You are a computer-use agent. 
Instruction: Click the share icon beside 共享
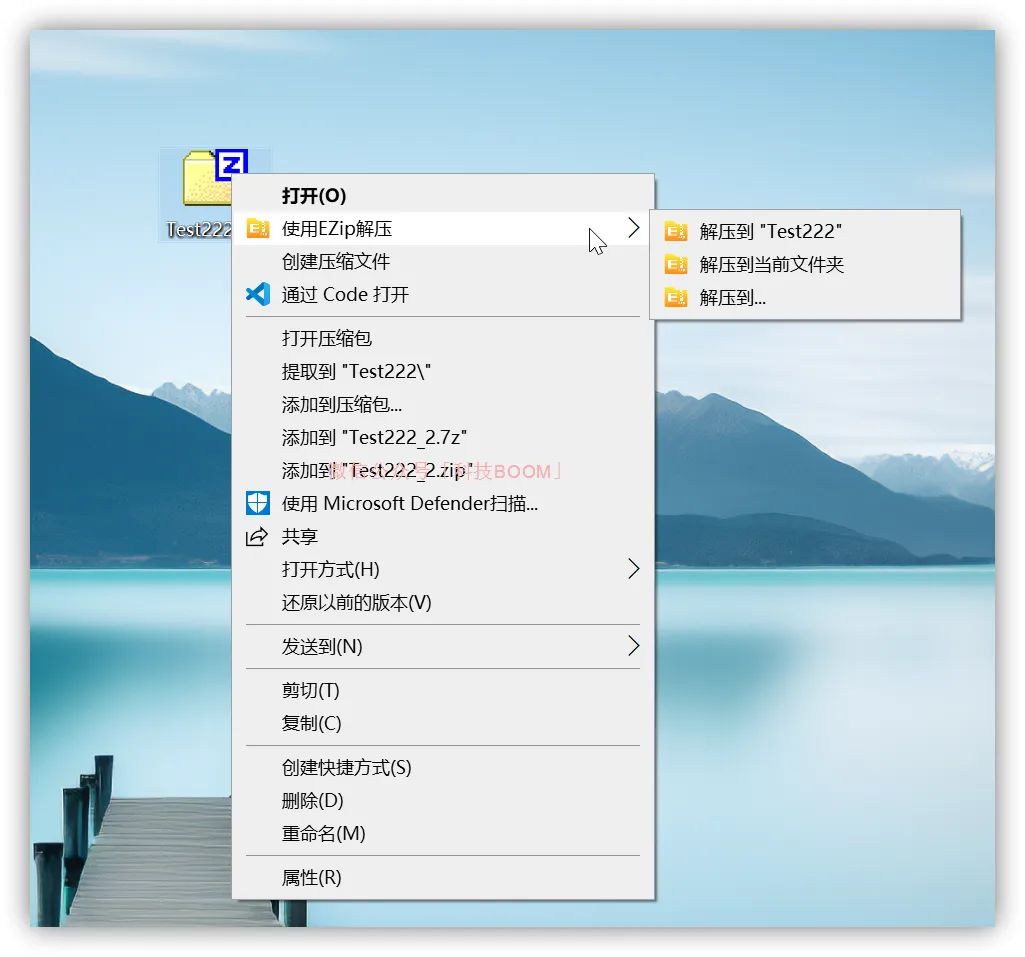point(257,537)
